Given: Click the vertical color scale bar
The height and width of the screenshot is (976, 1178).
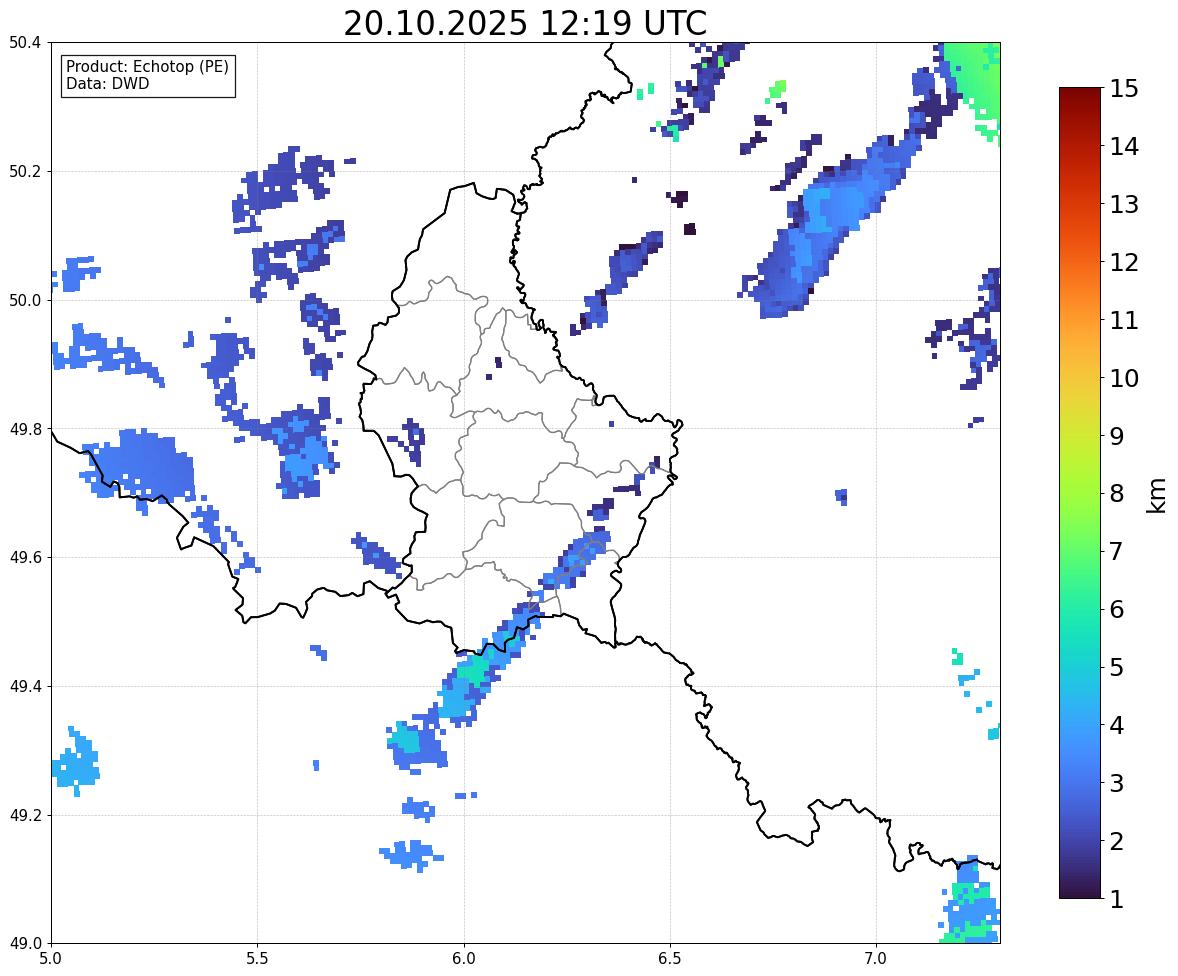Looking at the screenshot, I should click(x=1080, y=493).
